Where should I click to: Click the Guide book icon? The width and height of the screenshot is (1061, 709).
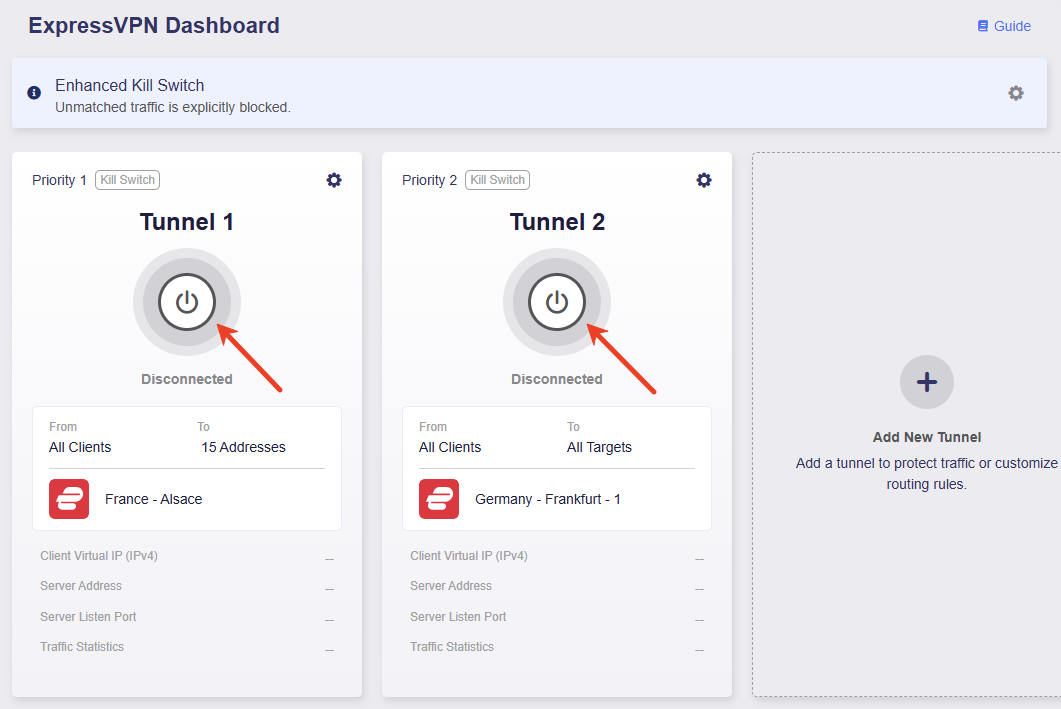983,26
